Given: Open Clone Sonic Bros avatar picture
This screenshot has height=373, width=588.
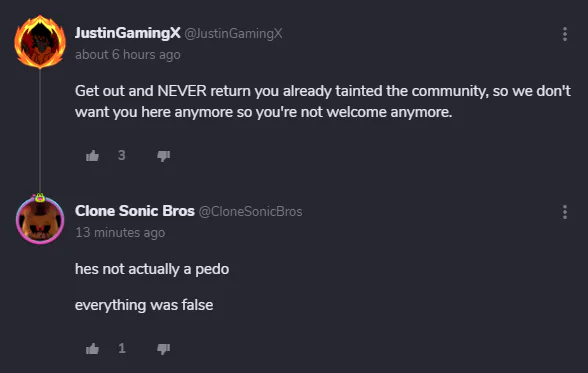Looking at the screenshot, I should point(40,219).
